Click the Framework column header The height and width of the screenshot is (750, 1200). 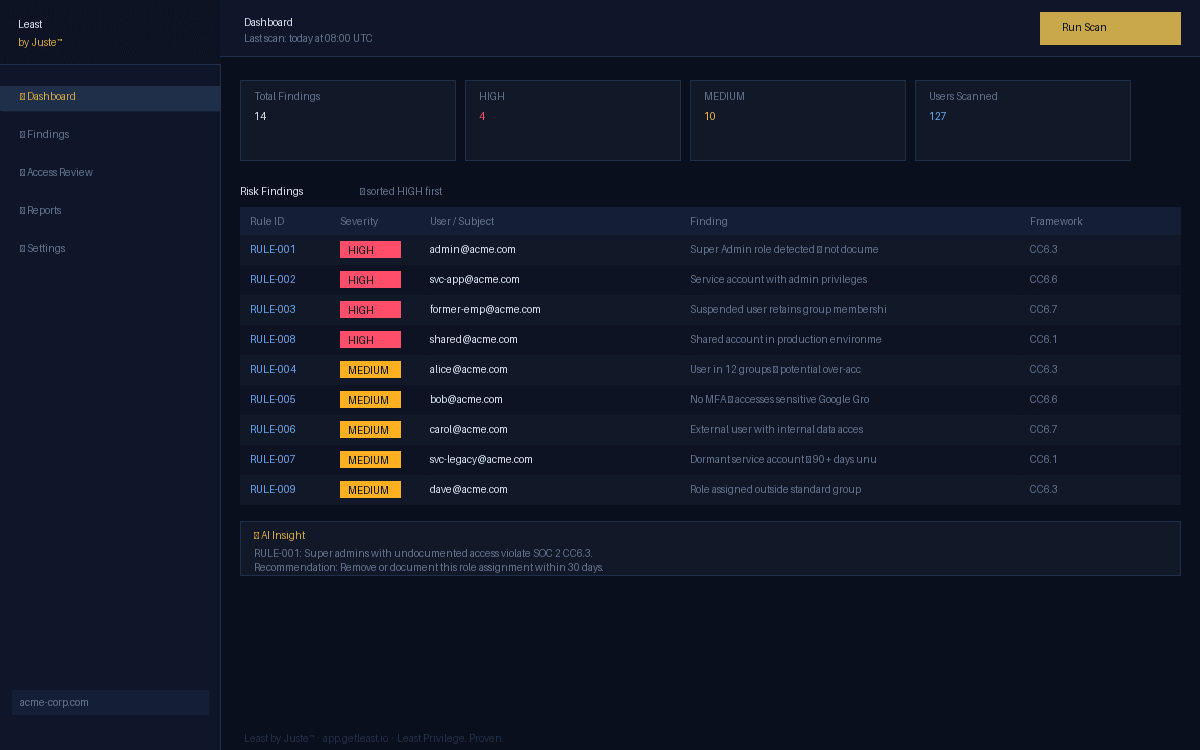pos(1056,221)
